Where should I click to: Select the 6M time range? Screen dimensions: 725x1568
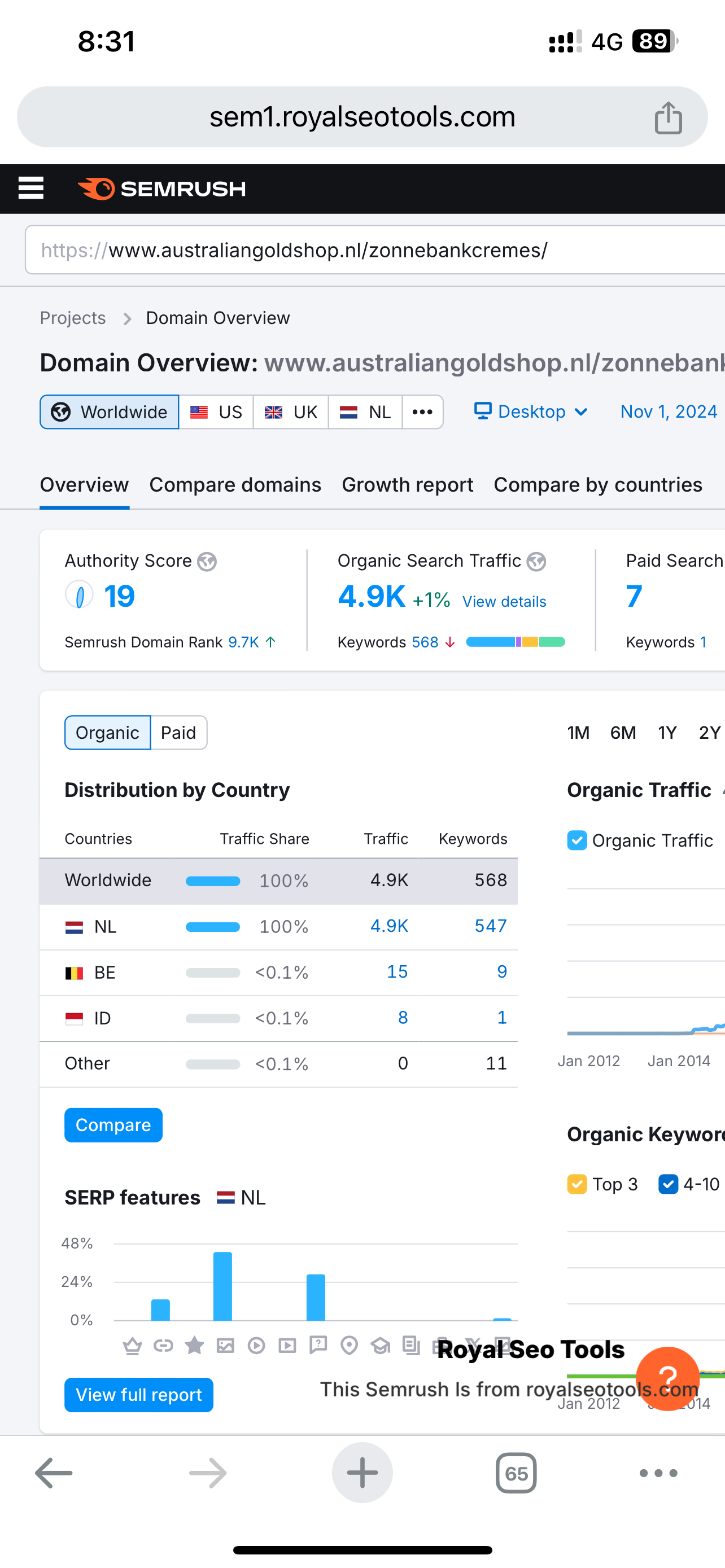(623, 733)
